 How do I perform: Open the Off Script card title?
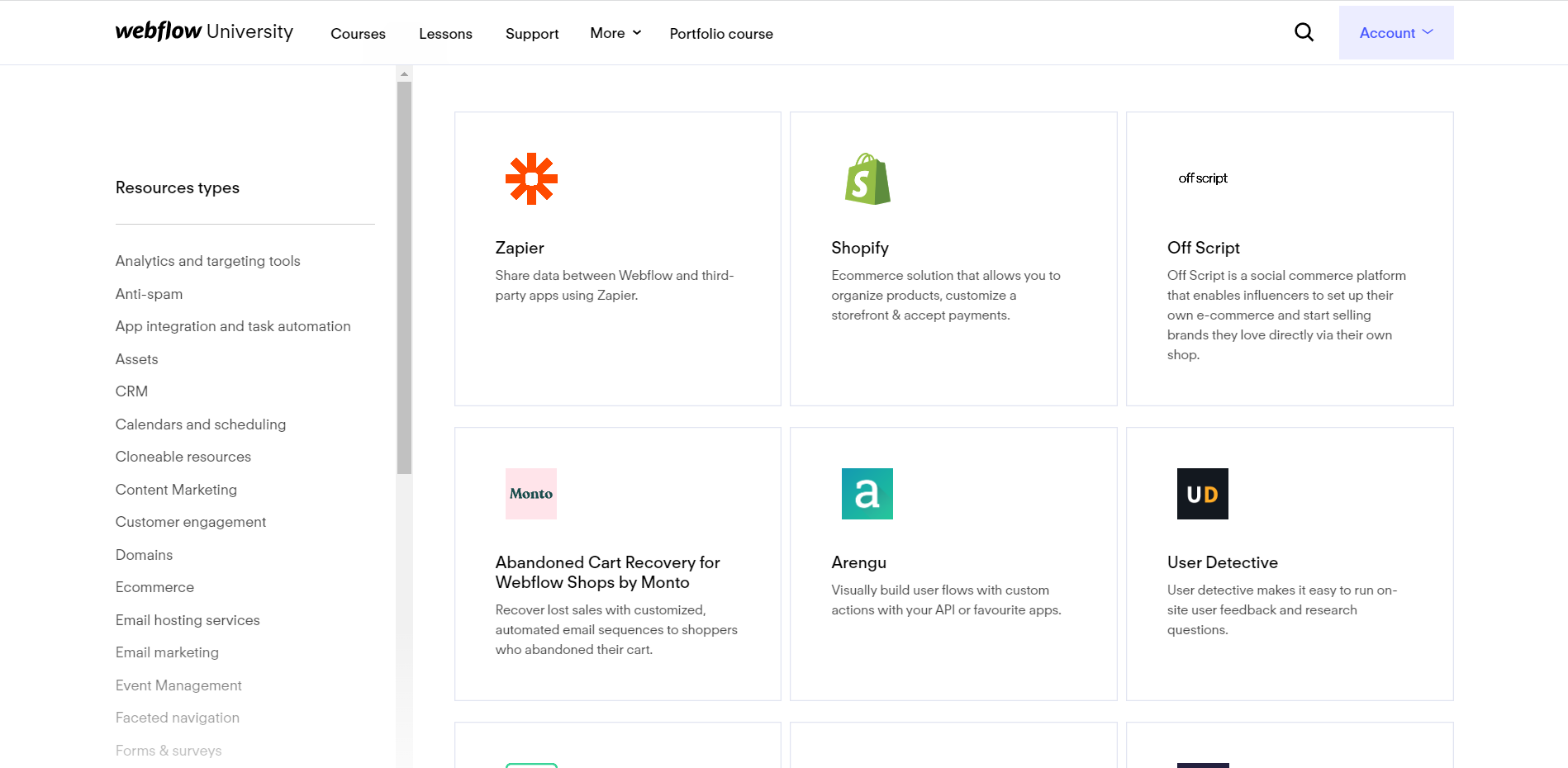1203,248
